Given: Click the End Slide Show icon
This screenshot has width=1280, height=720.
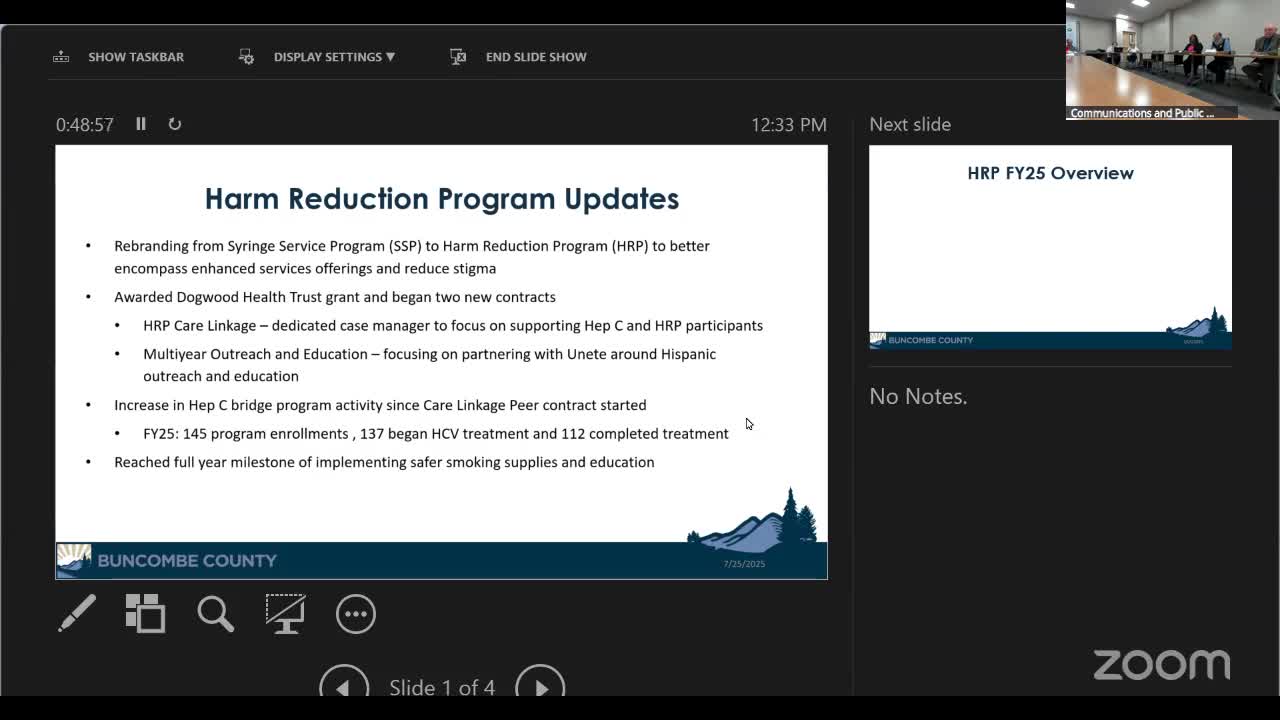Looking at the screenshot, I should point(458,57).
